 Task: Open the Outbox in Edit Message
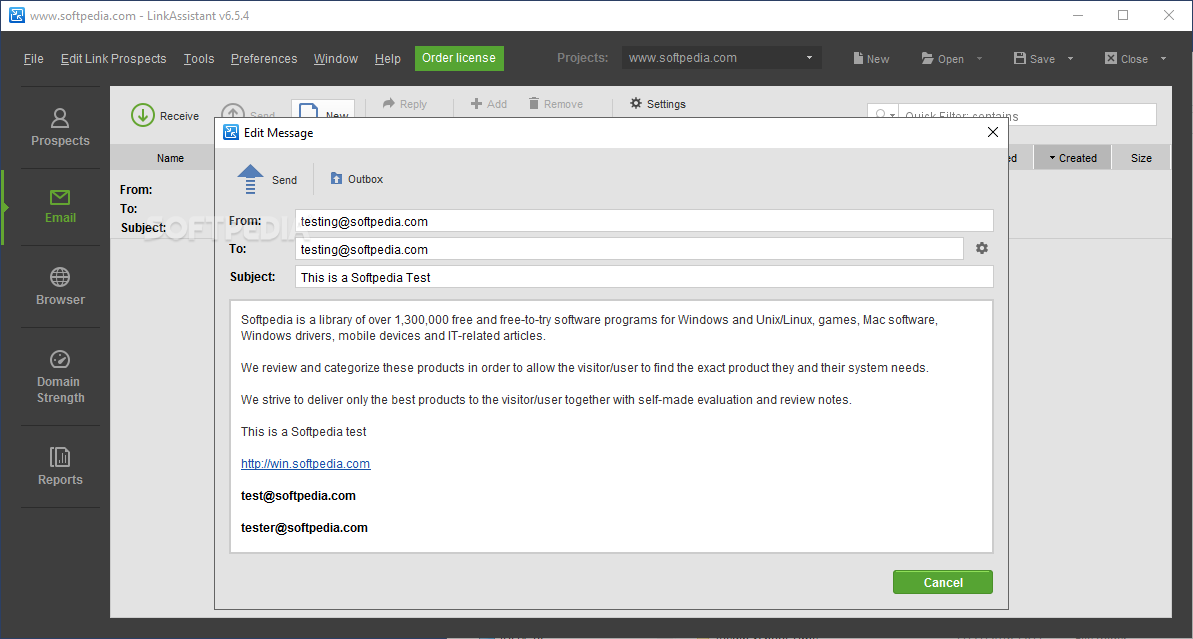[x=357, y=179]
